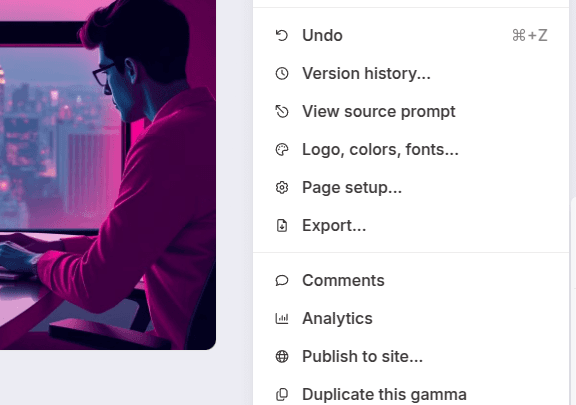
Task: Click the Version history clock icon
Action: click(282, 74)
